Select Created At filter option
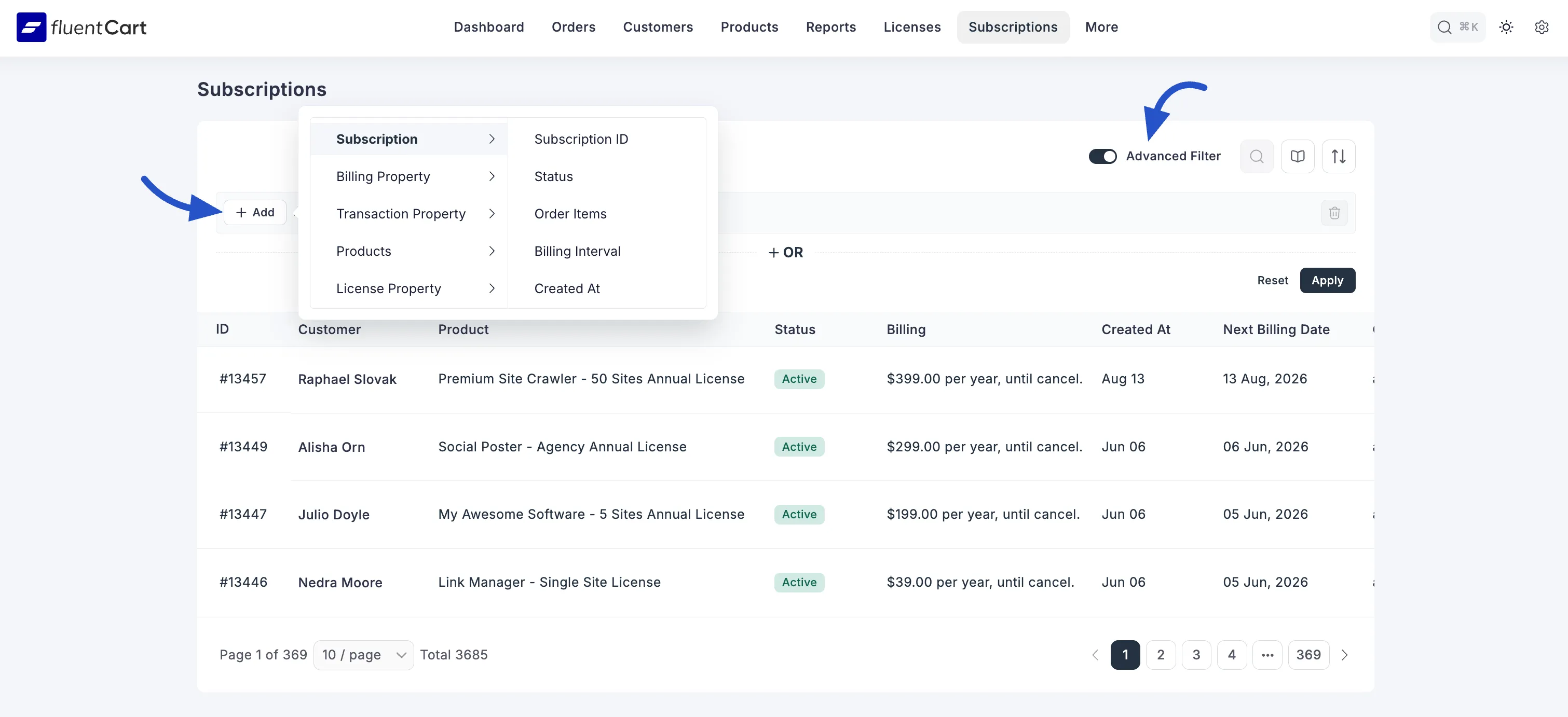 (567, 288)
